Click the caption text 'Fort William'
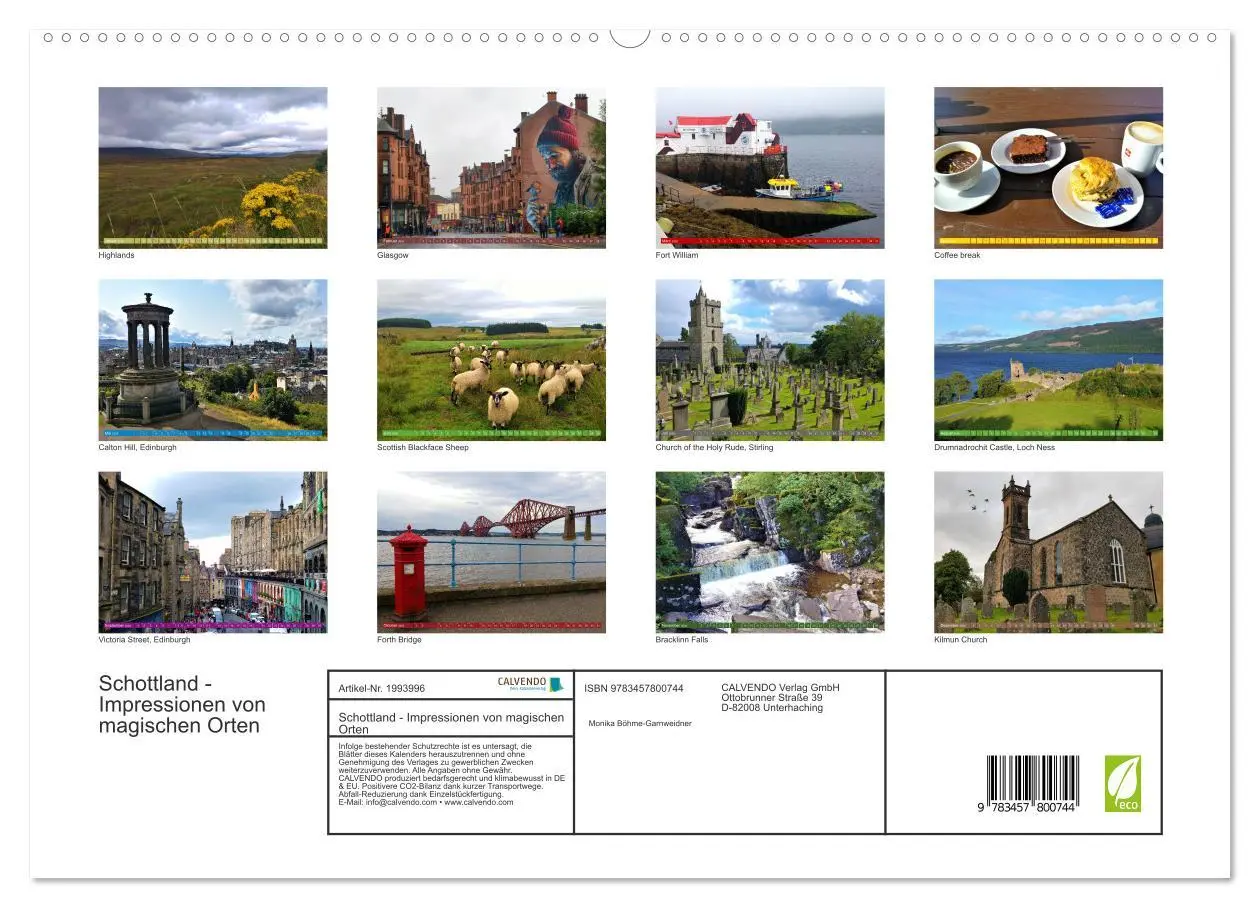 677,255
